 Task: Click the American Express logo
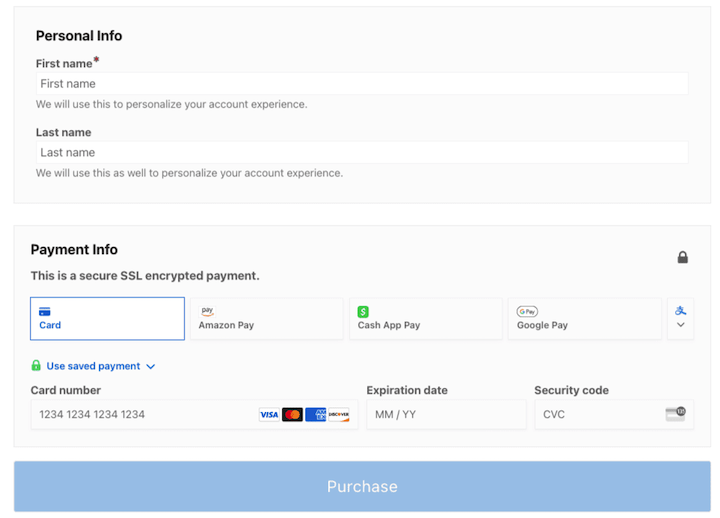[316, 414]
